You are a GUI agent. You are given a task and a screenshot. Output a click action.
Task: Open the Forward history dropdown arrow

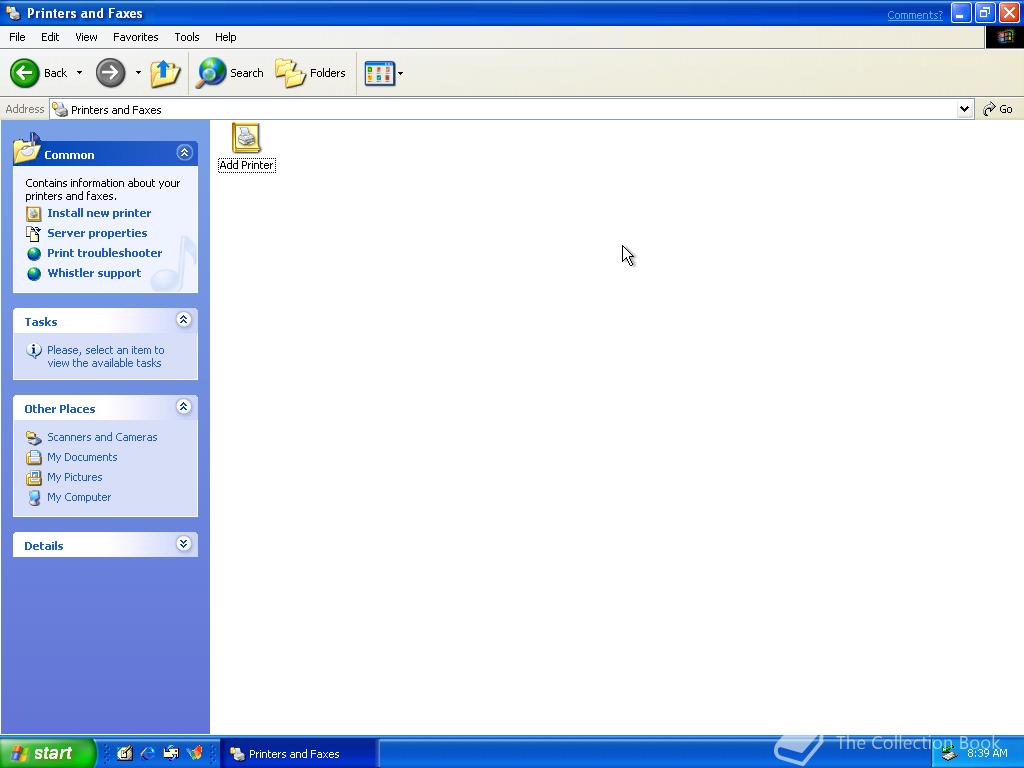pos(138,72)
